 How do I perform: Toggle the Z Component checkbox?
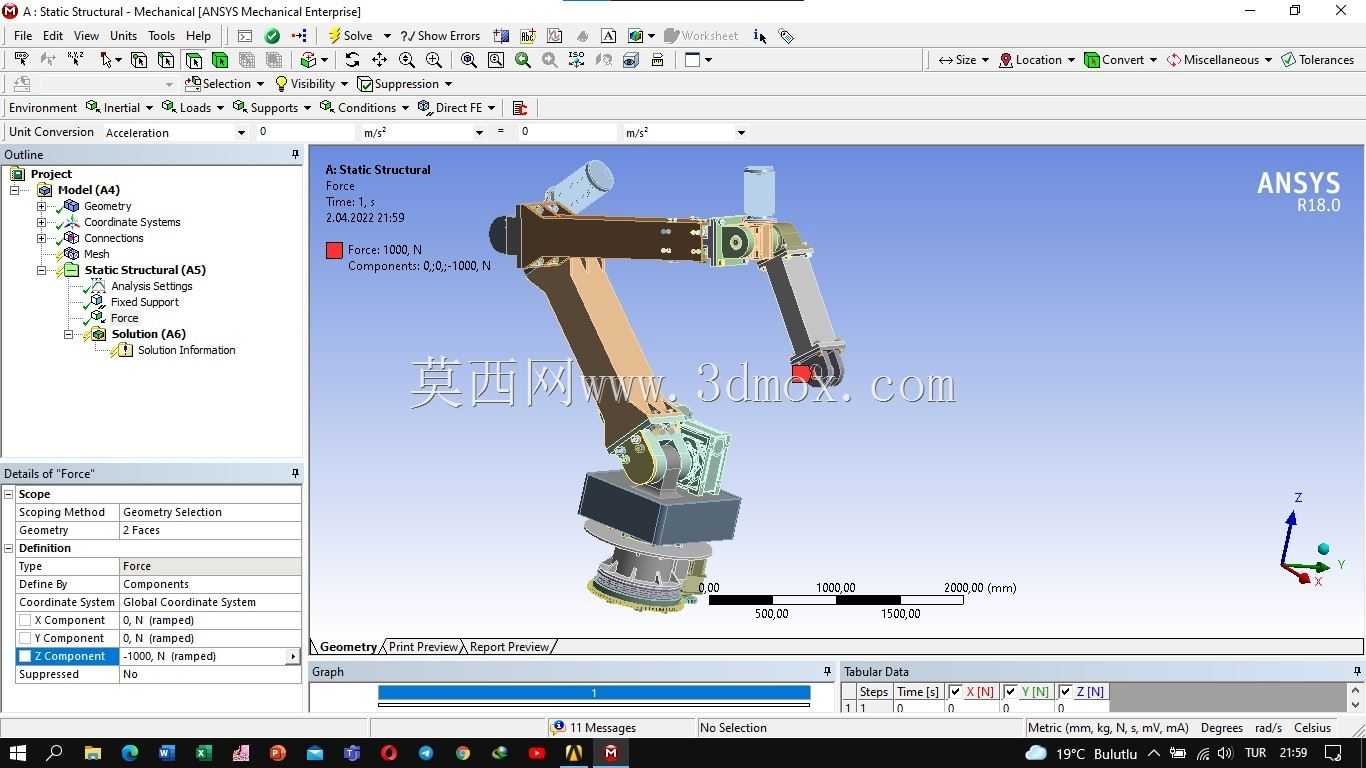pyautogui.click(x=25, y=656)
